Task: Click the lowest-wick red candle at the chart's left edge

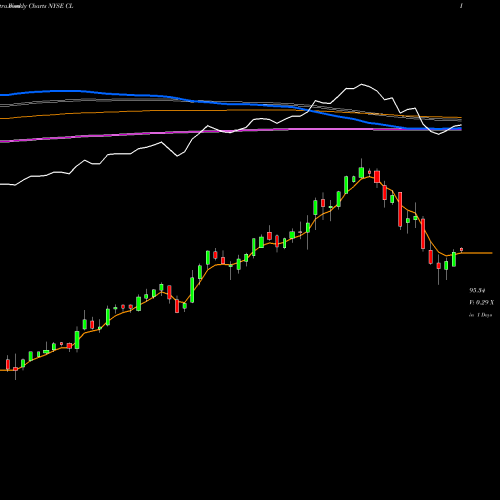Action: tap(15, 369)
